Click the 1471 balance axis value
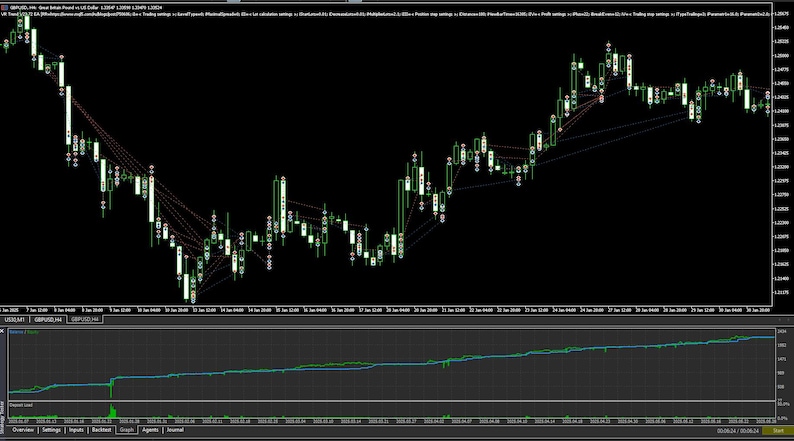 782,359
